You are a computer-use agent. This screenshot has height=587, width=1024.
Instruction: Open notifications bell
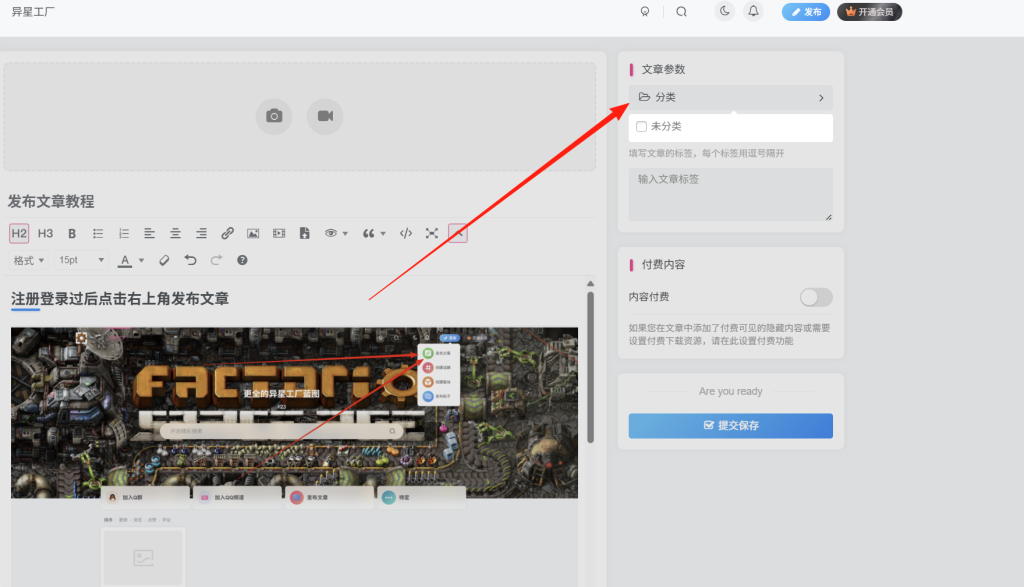point(754,11)
